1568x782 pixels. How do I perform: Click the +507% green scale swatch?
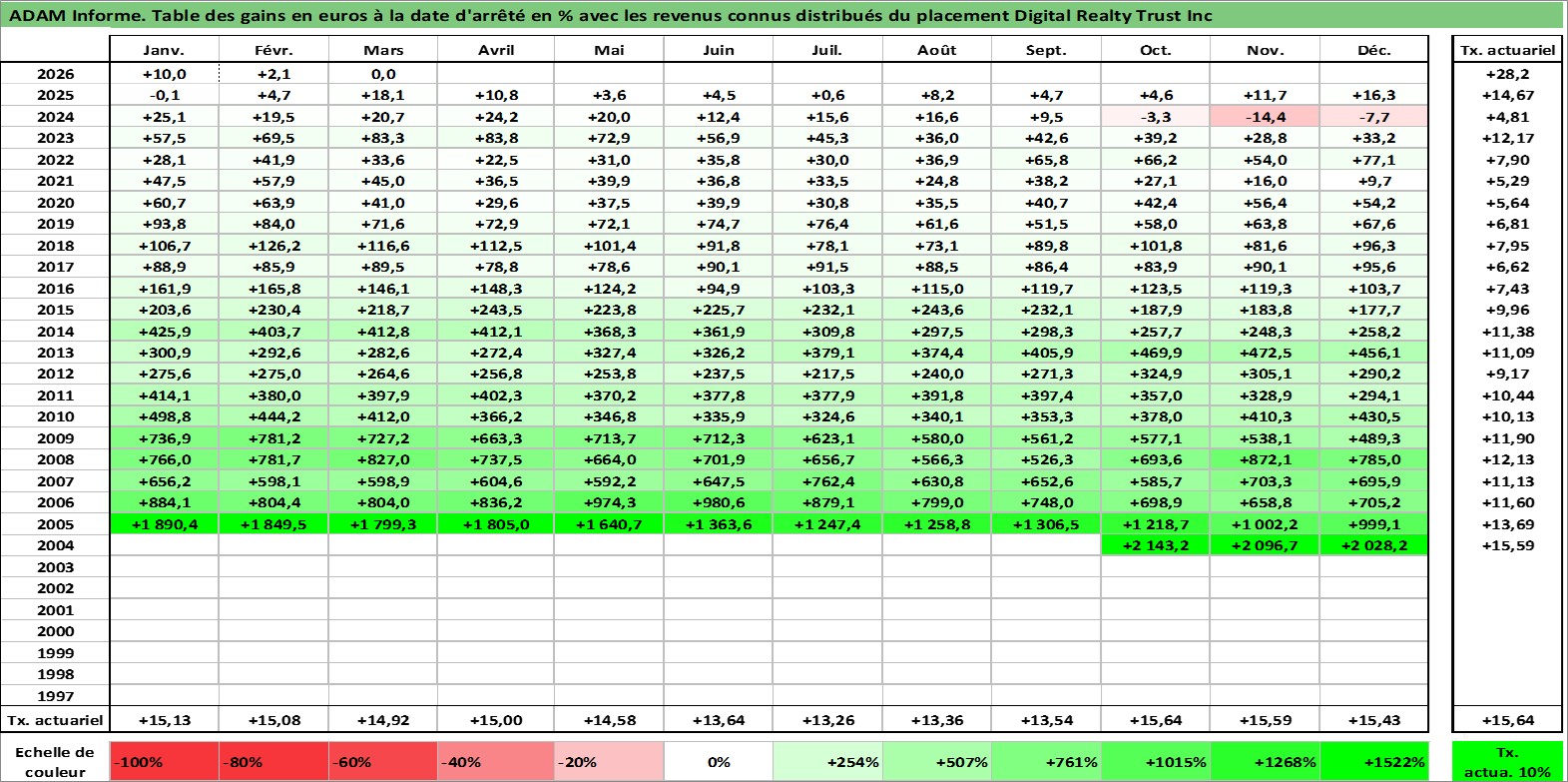tap(936, 761)
